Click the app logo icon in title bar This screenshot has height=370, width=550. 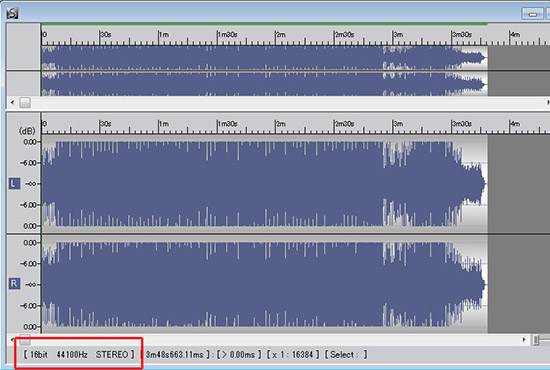point(12,13)
